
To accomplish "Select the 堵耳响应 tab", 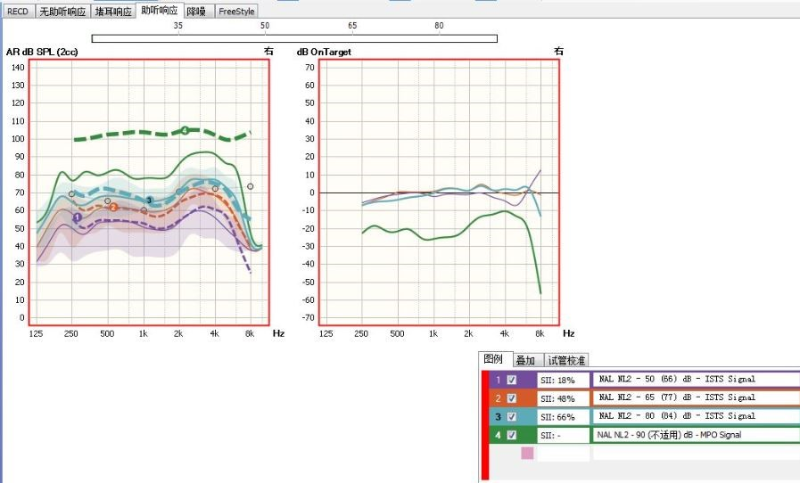I will 112,11.
